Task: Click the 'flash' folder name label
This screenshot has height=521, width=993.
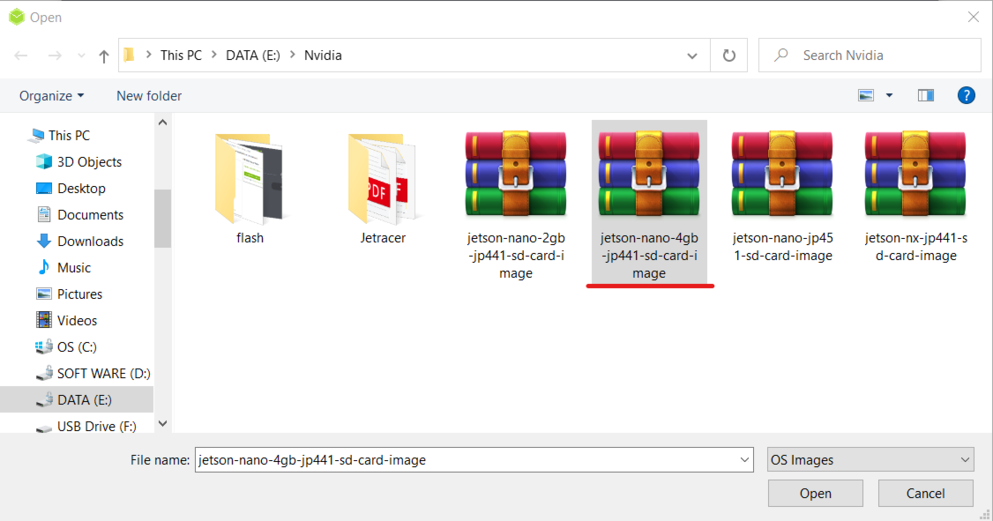Action: click(x=250, y=238)
